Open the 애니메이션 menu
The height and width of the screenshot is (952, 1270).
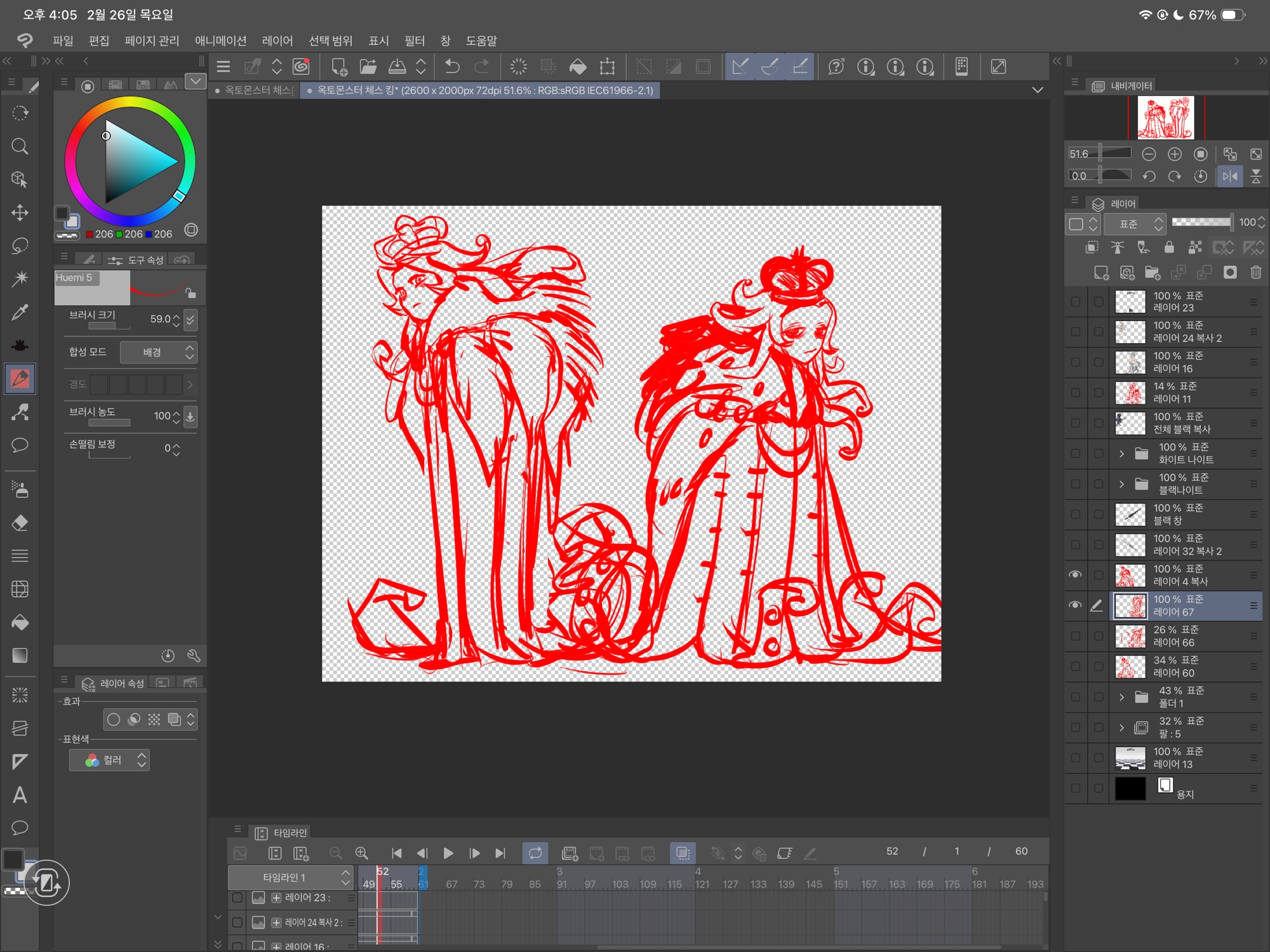click(x=220, y=41)
